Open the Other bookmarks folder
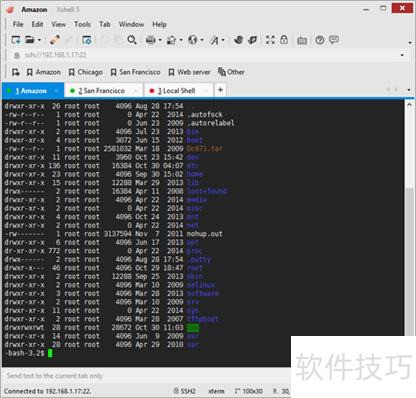Viewport: 416px width, 398px height. tap(231, 72)
